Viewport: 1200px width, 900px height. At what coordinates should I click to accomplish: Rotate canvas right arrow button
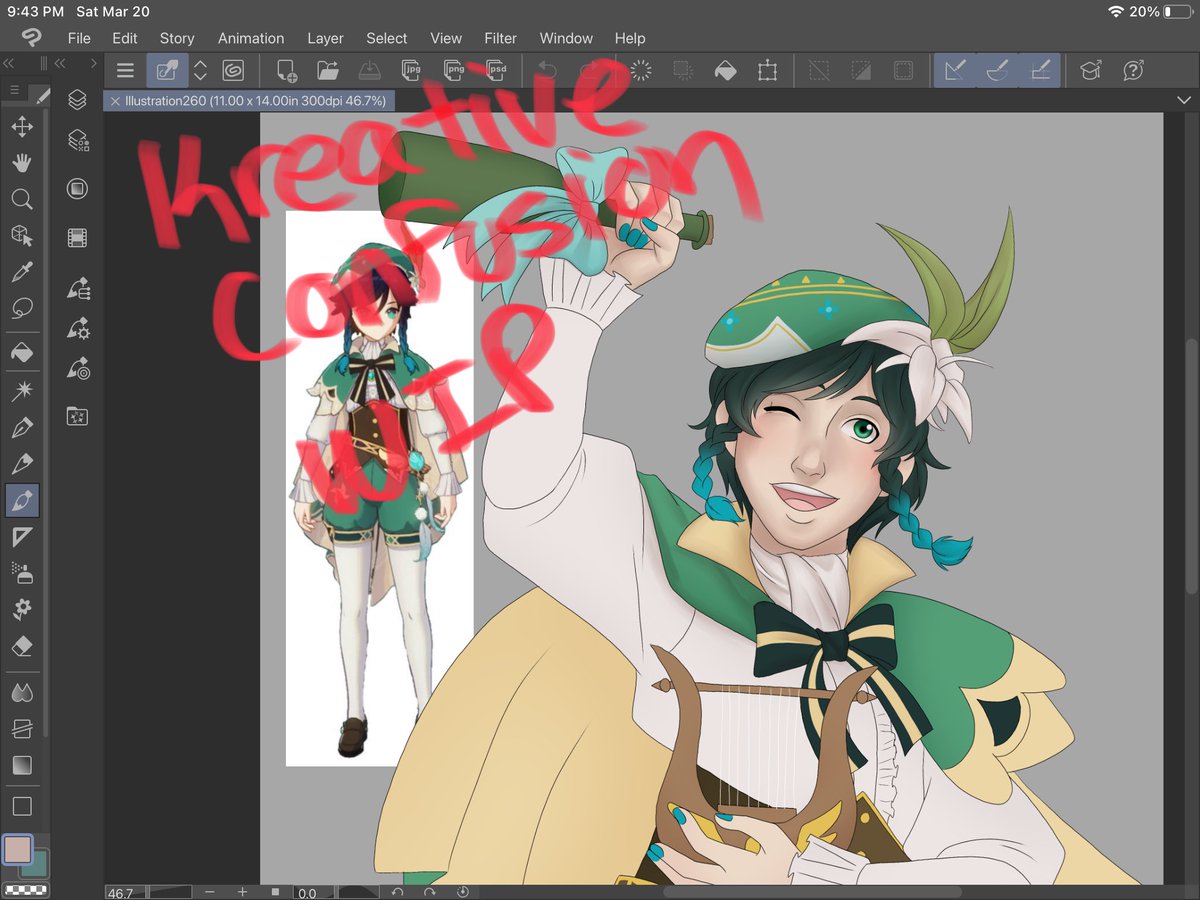430,892
